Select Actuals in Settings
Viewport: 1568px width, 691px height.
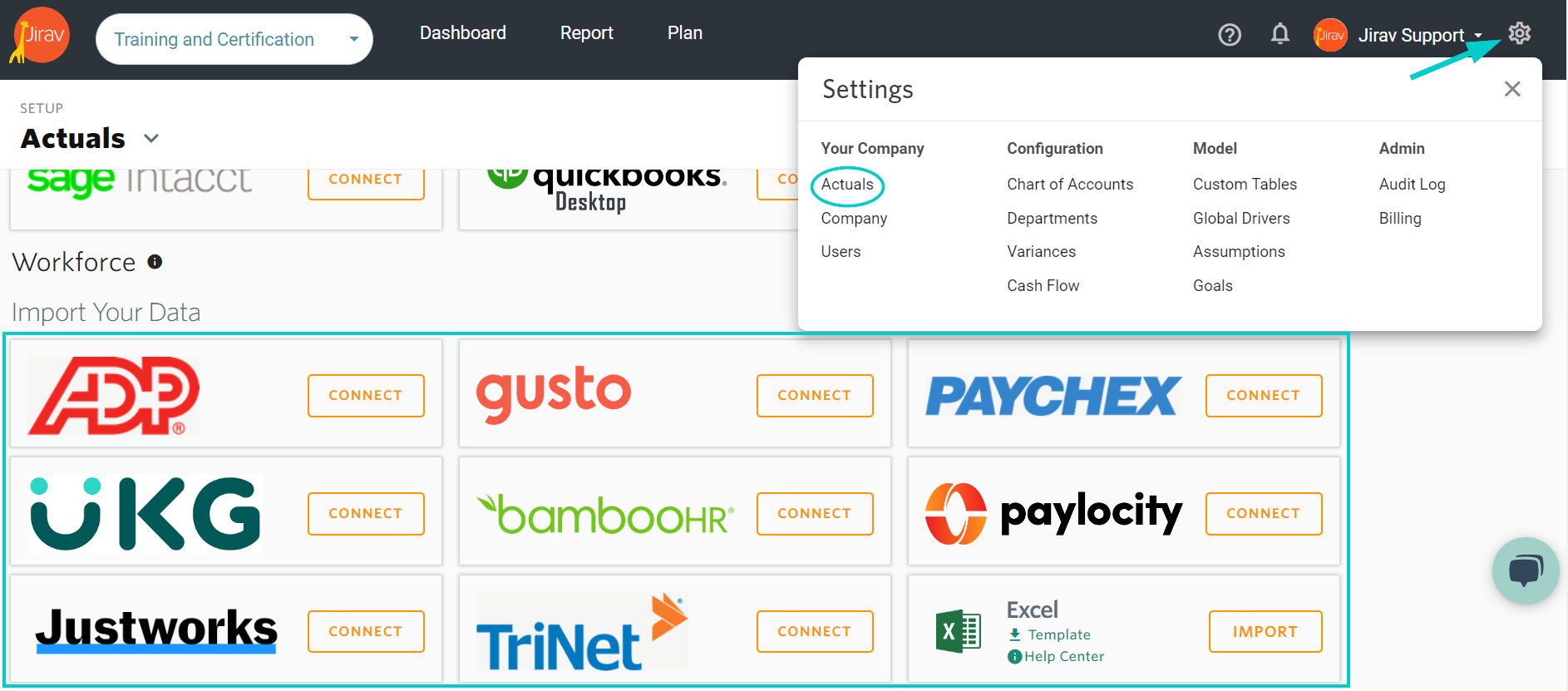(x=847, y=185)
